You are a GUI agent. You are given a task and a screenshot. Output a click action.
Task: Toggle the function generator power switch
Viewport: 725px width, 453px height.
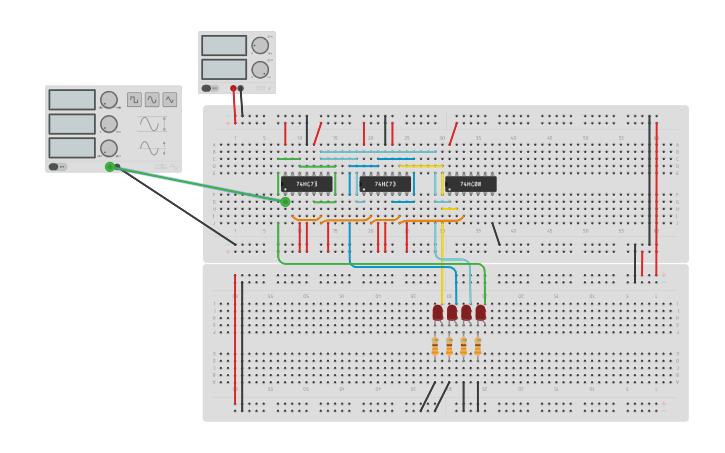tap(57, 167)
